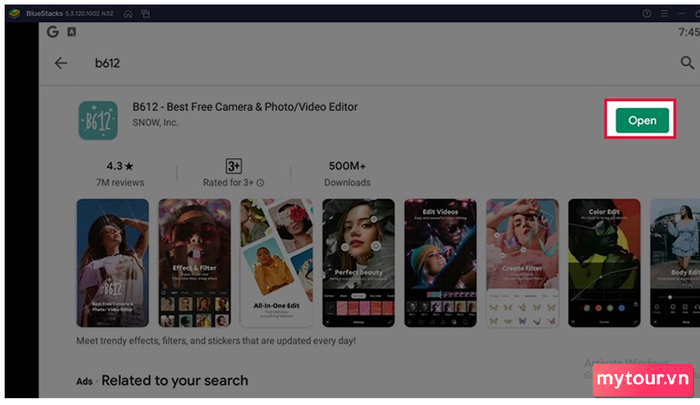This screenshot has height=405, width=700.
Task: View the Perfect beauty screenshot
Action: (x=358, y=263)
